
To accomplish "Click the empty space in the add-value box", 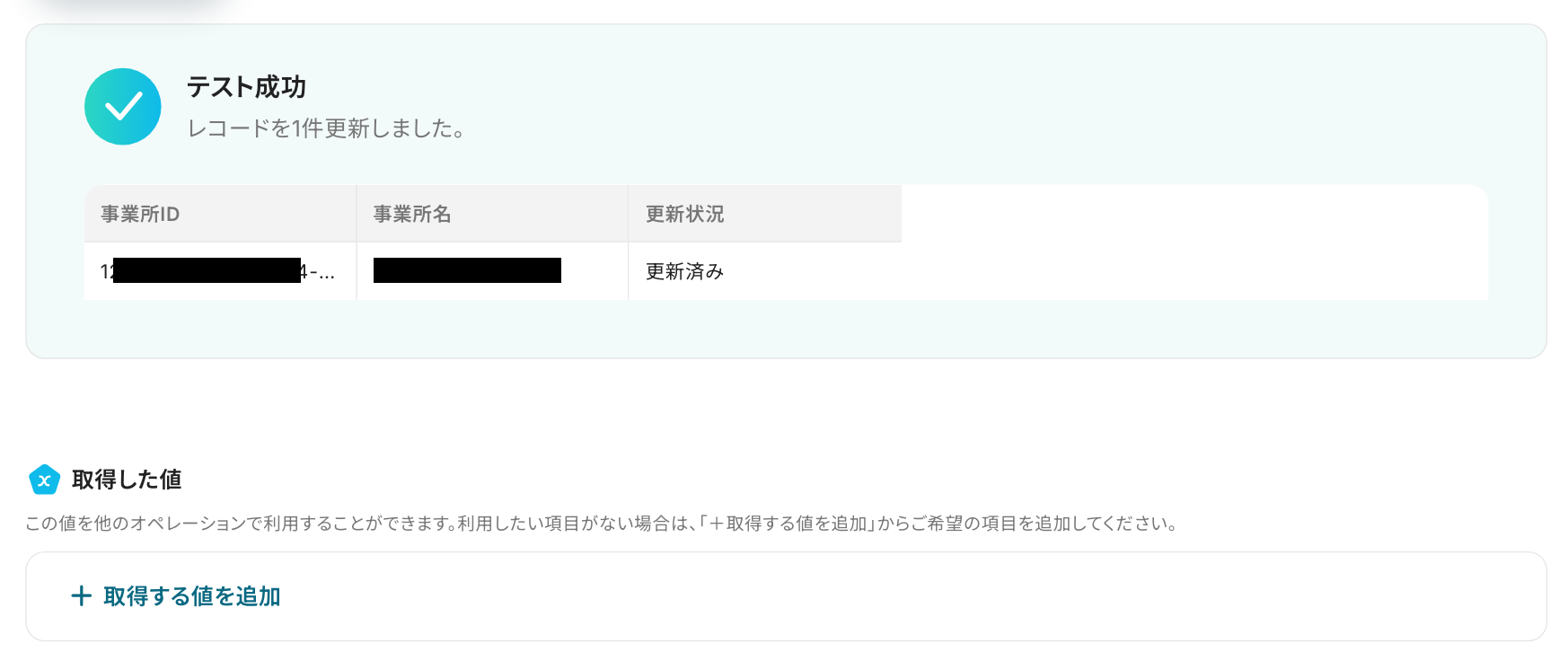I will [x=898, y=596].
